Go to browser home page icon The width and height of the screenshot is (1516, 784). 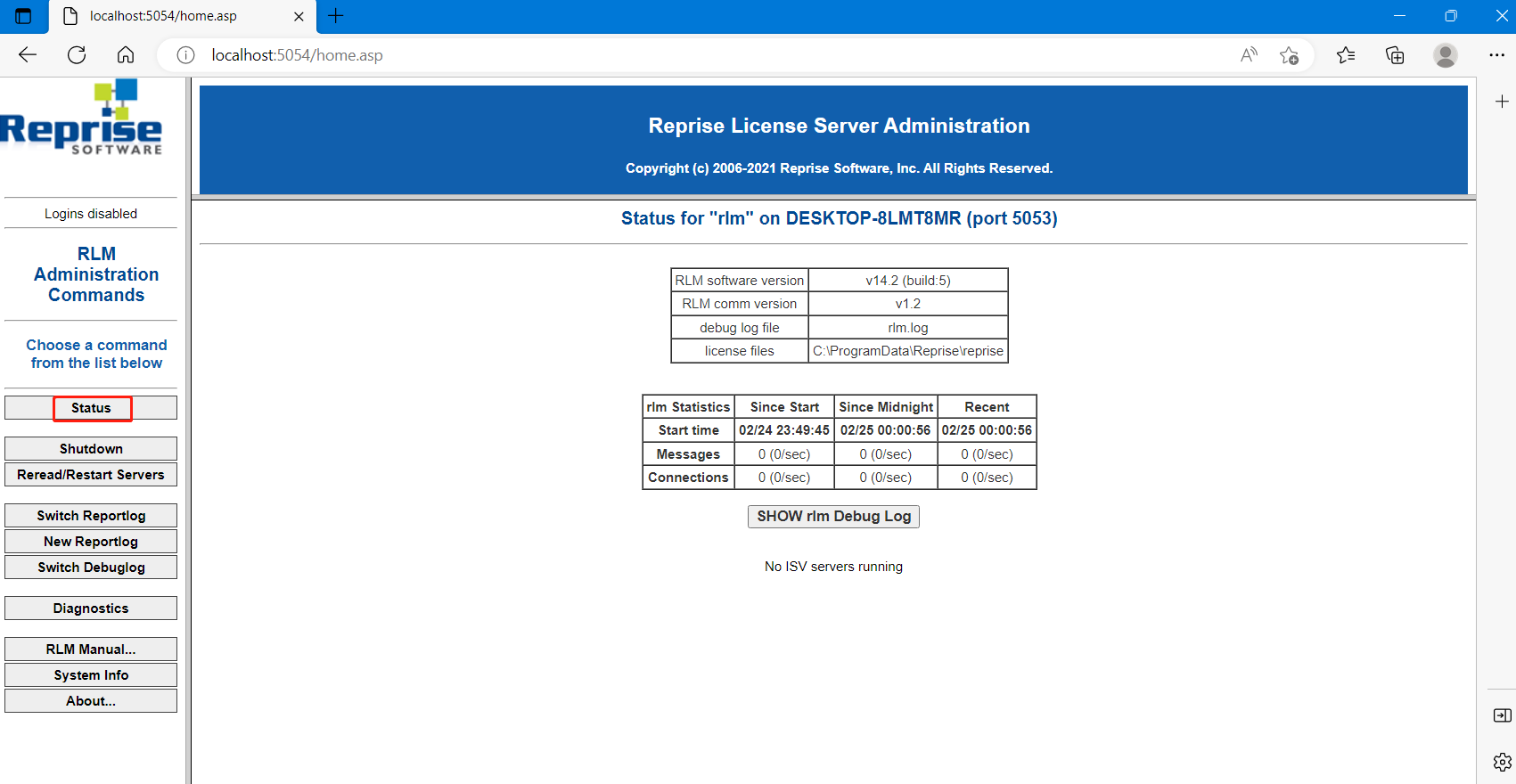(126, 55)
